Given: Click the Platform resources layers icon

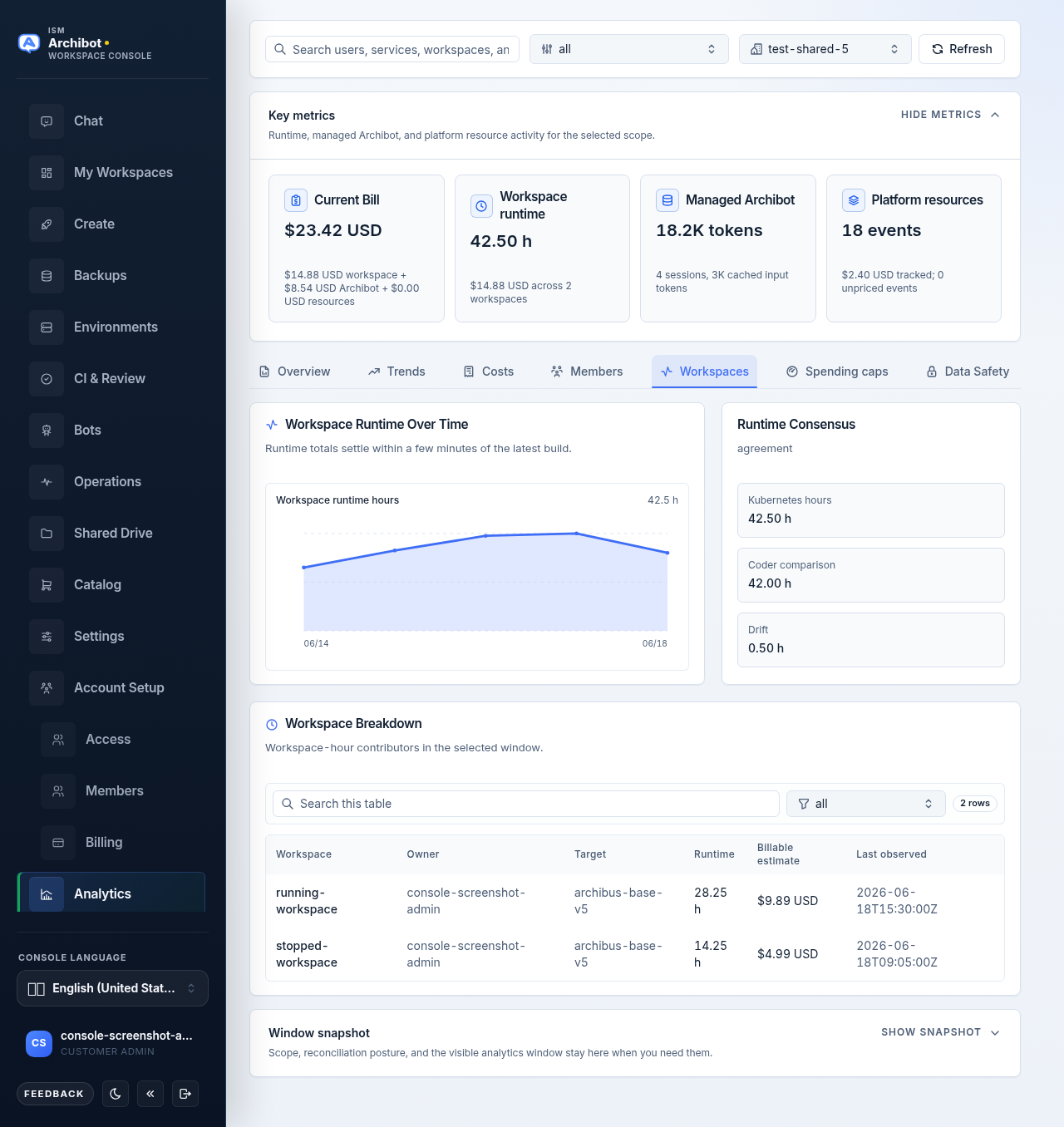Looking at the screenshot, I should 853,200.
